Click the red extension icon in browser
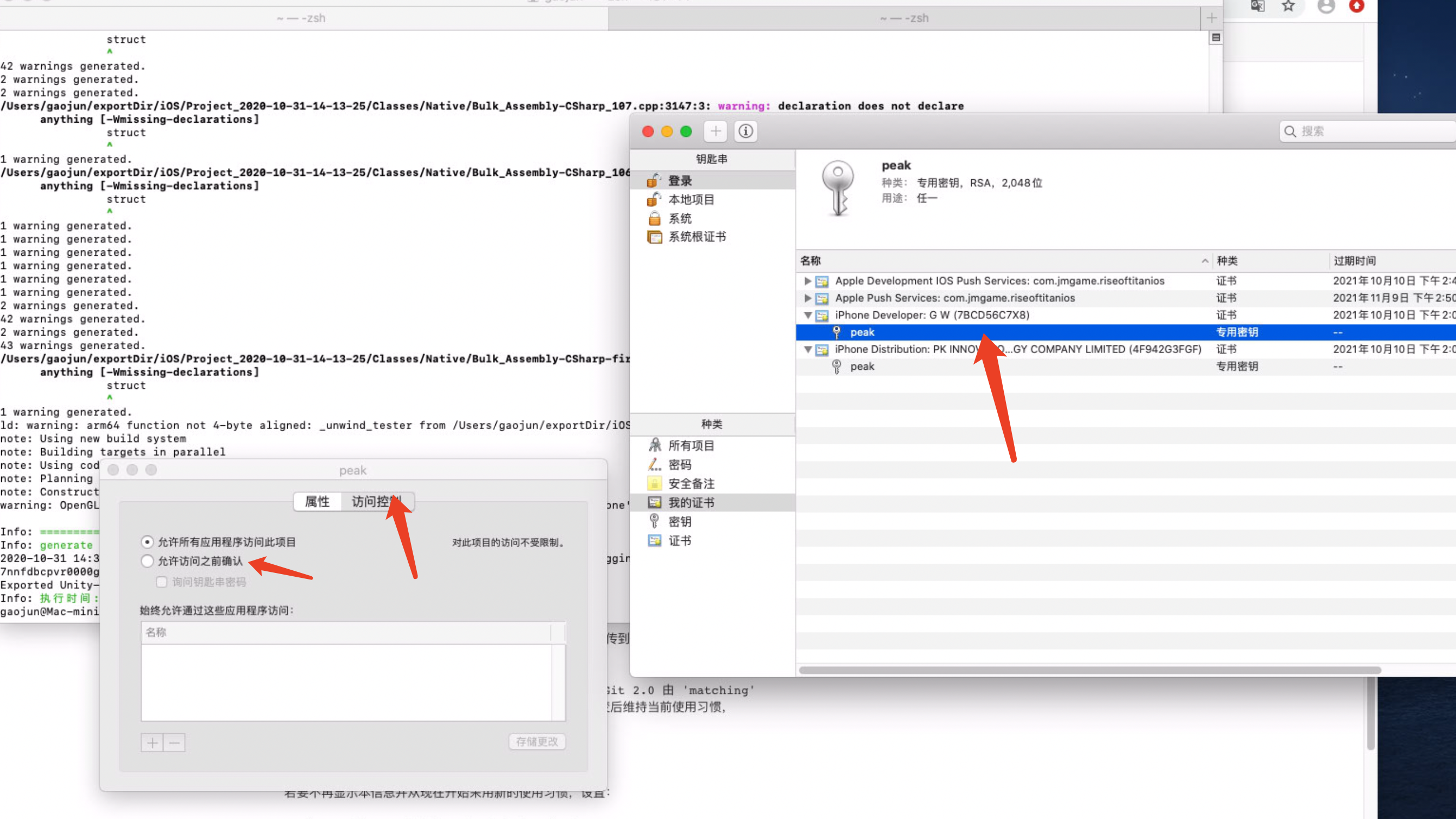 1357,6
